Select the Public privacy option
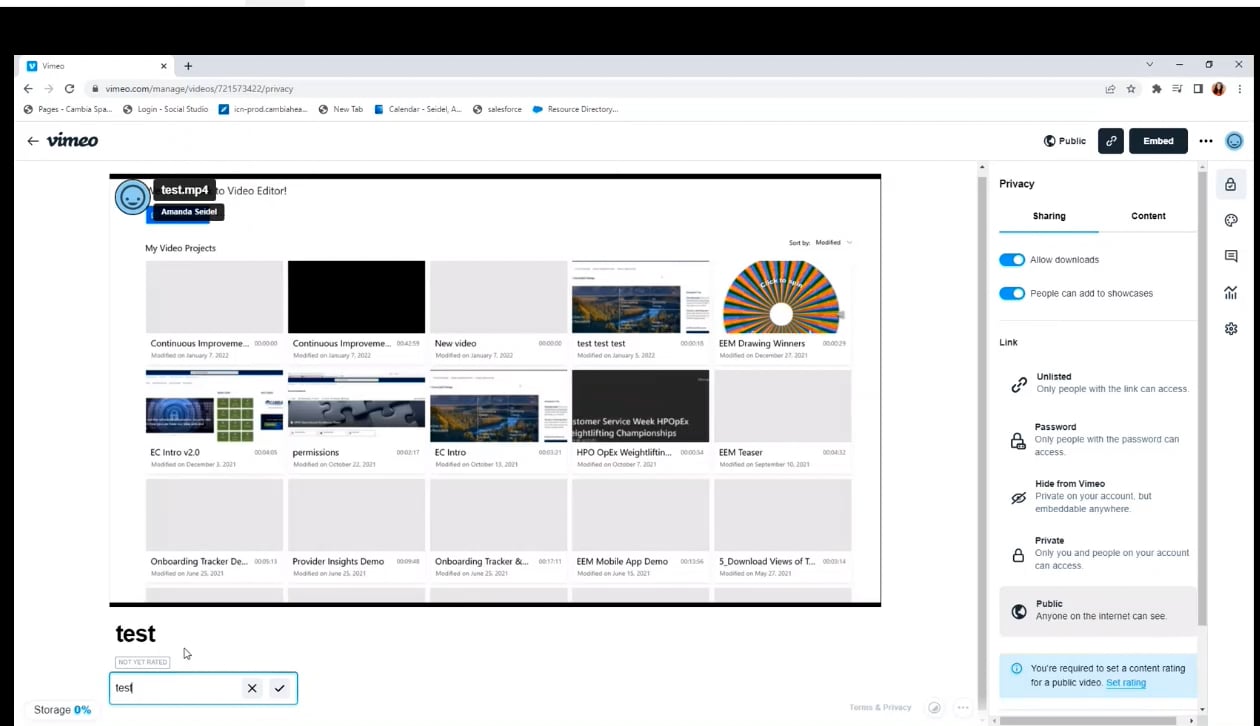The image size is (1260, 726). pyautogui.click(x=1098, y=610)
